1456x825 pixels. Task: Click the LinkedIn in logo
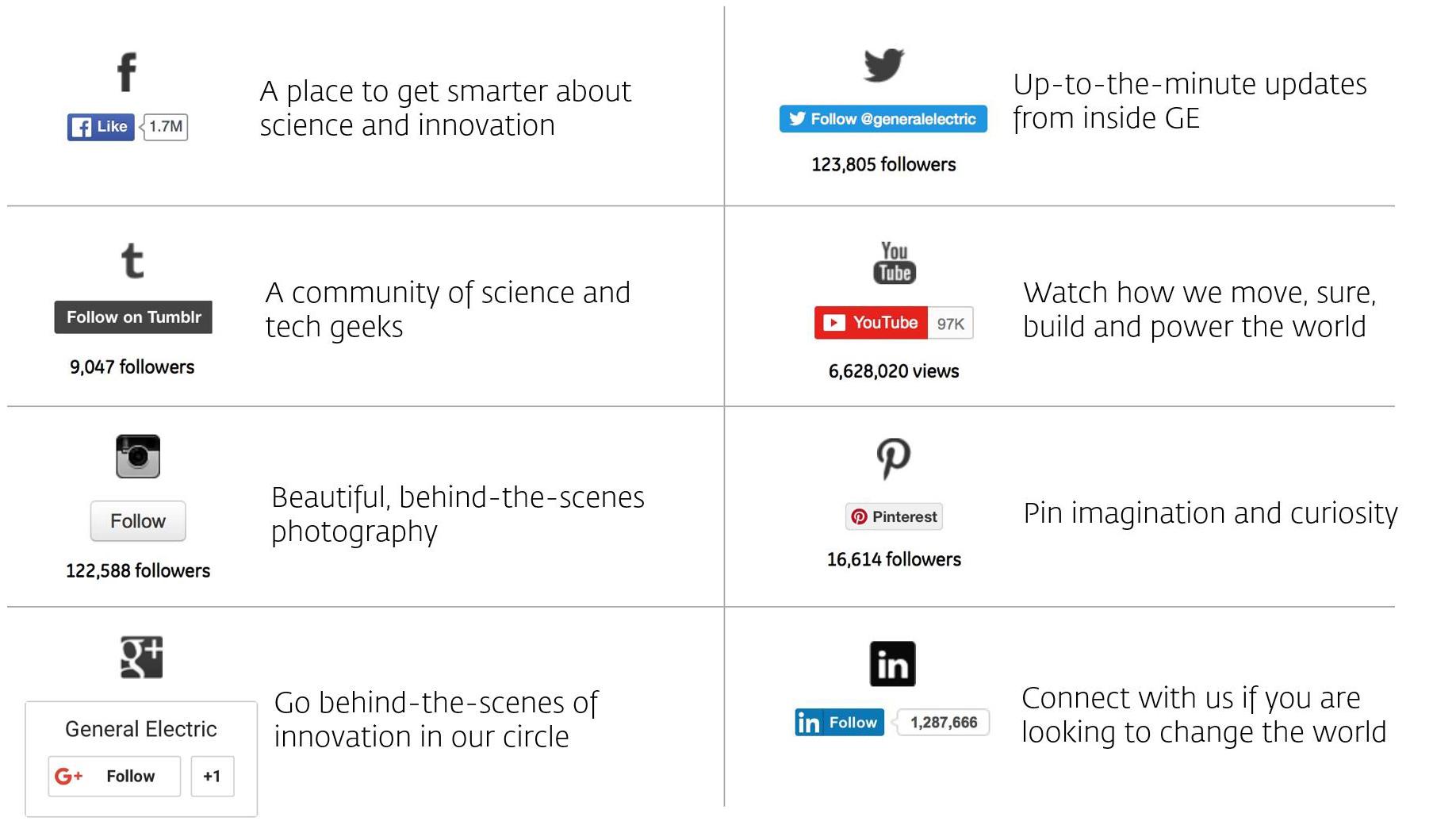pos(892,664)
